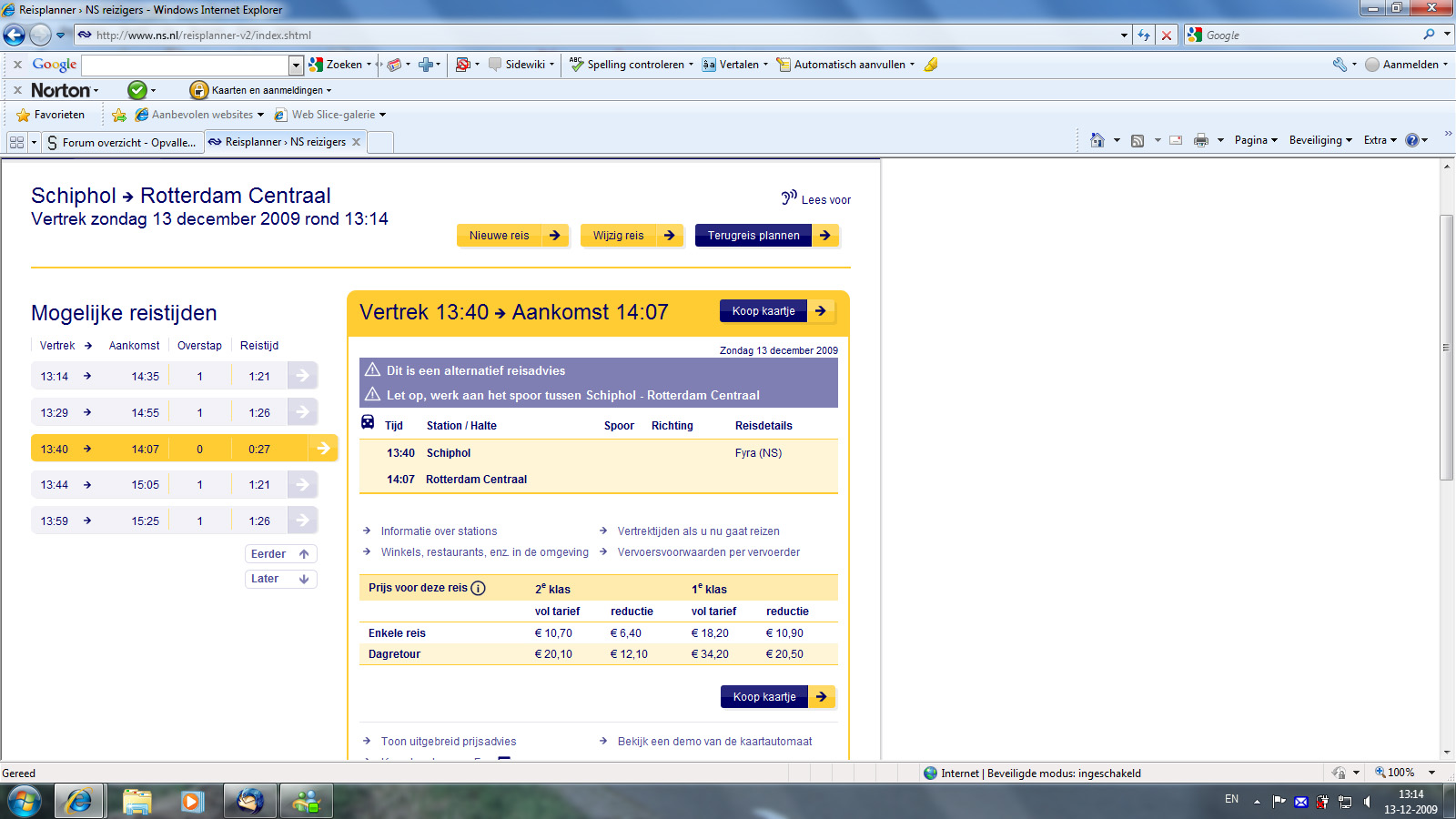Click the Terugreis plannen button
Image resolution: width=1456 pixels, height=819 pixels.
[x=767, y=236]
